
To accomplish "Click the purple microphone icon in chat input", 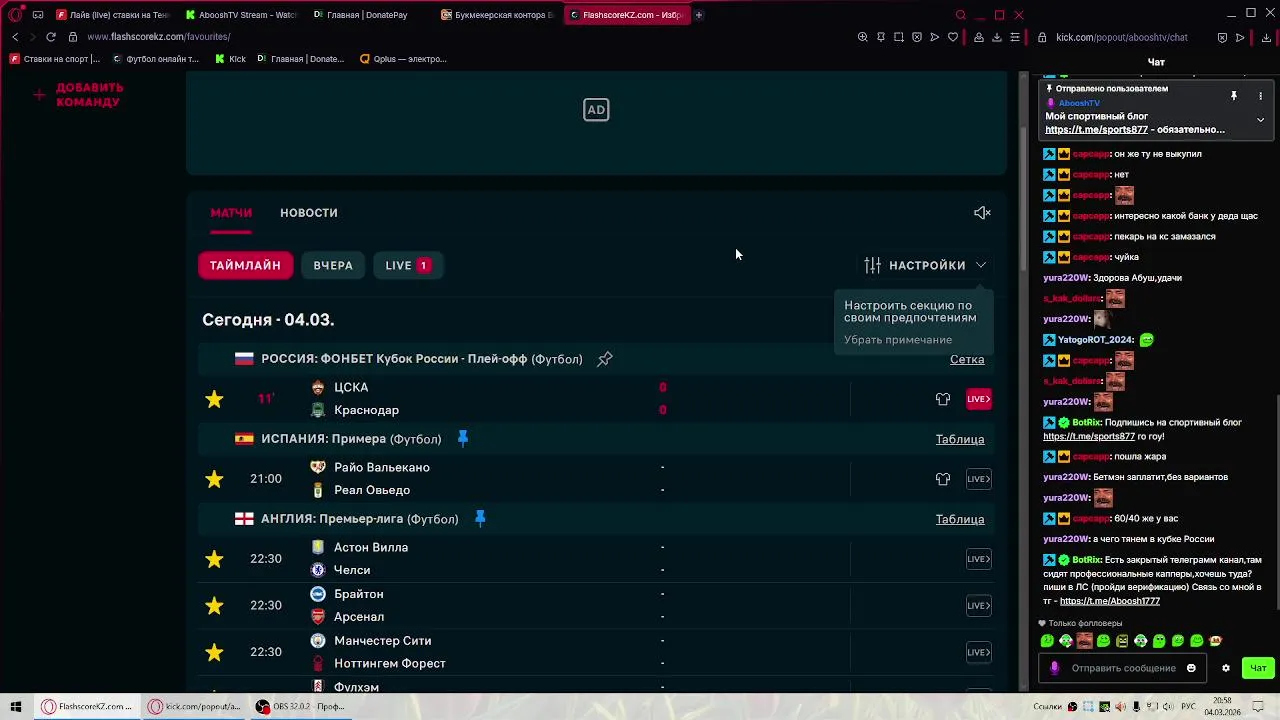I will pos(1054,668).
